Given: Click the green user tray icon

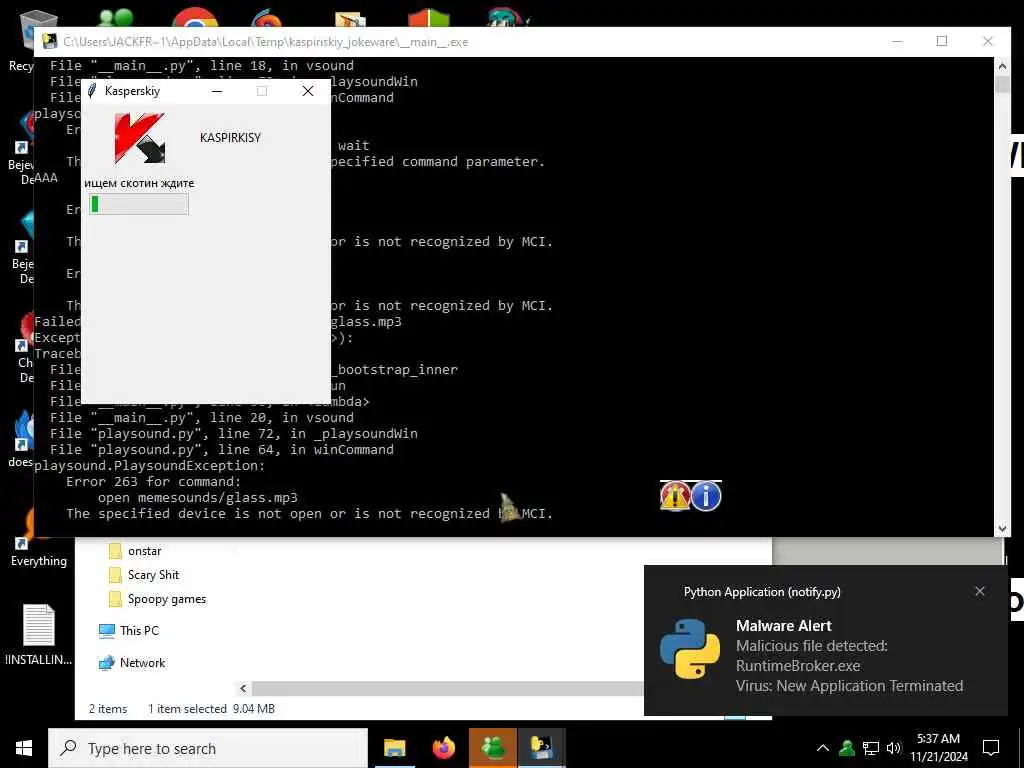Looking at the screenshot, I should (x=847, y=748).
